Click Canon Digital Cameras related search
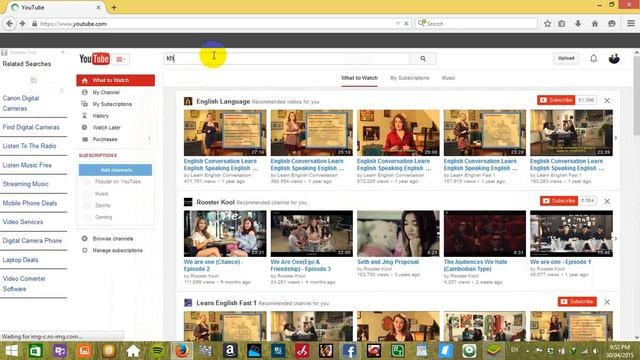The height and width of the screenshot is (360, 640). [21, 103]
